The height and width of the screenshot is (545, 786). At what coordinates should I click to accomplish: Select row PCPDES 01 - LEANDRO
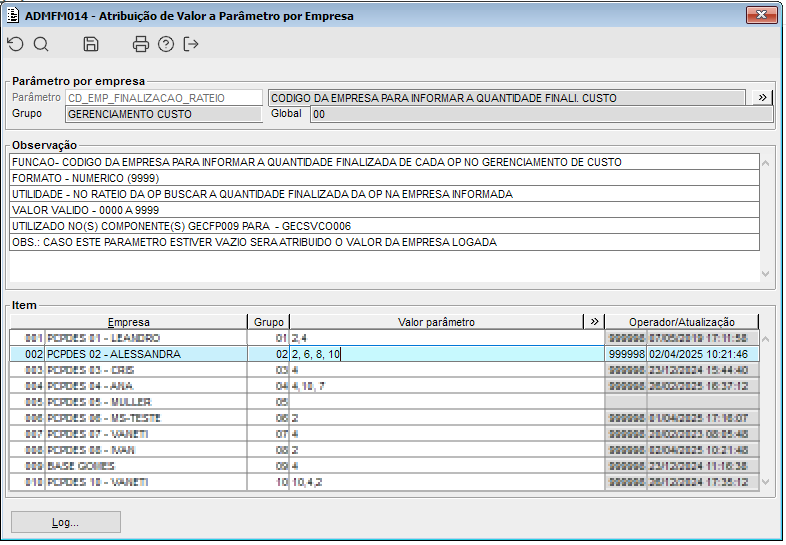[x=384, y=338]
